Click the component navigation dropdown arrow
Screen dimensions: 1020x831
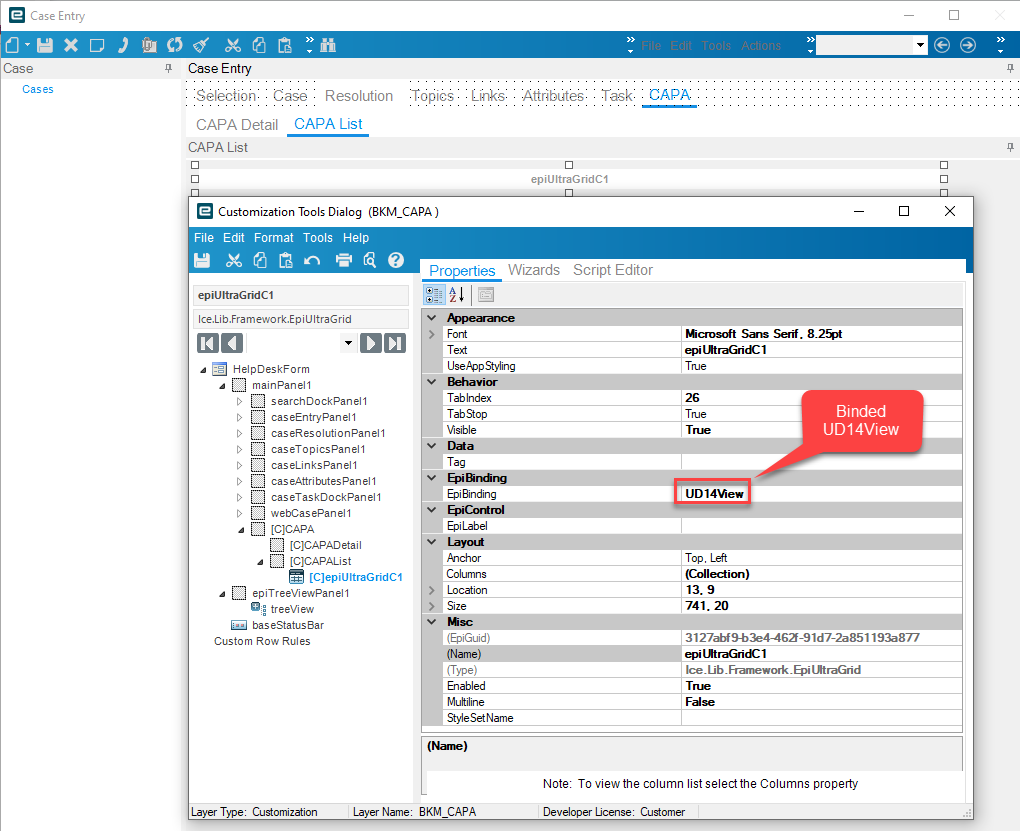(x=348, y=342)
